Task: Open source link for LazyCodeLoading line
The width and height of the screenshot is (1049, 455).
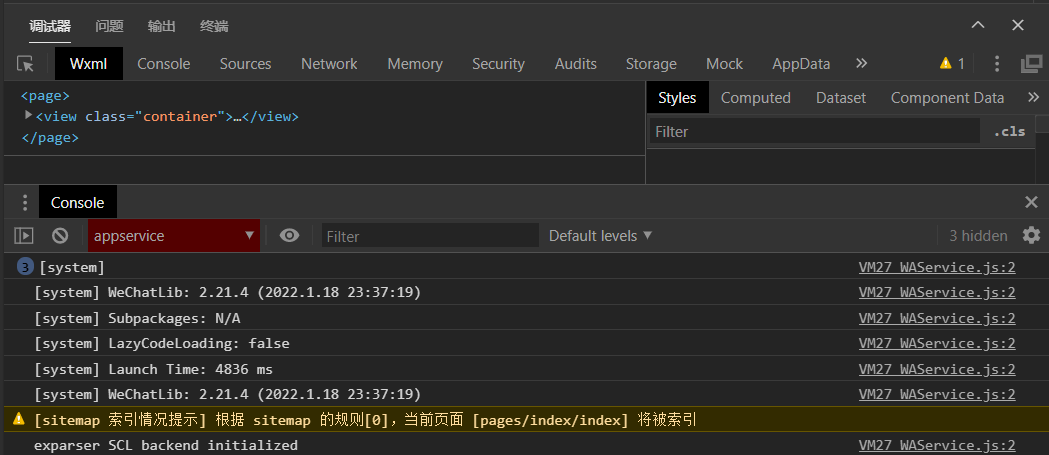Action: click(937, 343)
